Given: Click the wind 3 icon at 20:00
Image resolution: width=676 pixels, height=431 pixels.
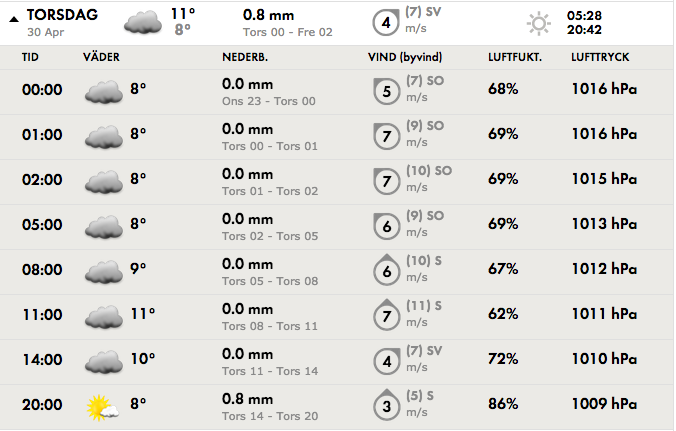Looking at the screenshot, I should (x=386, y=405).
